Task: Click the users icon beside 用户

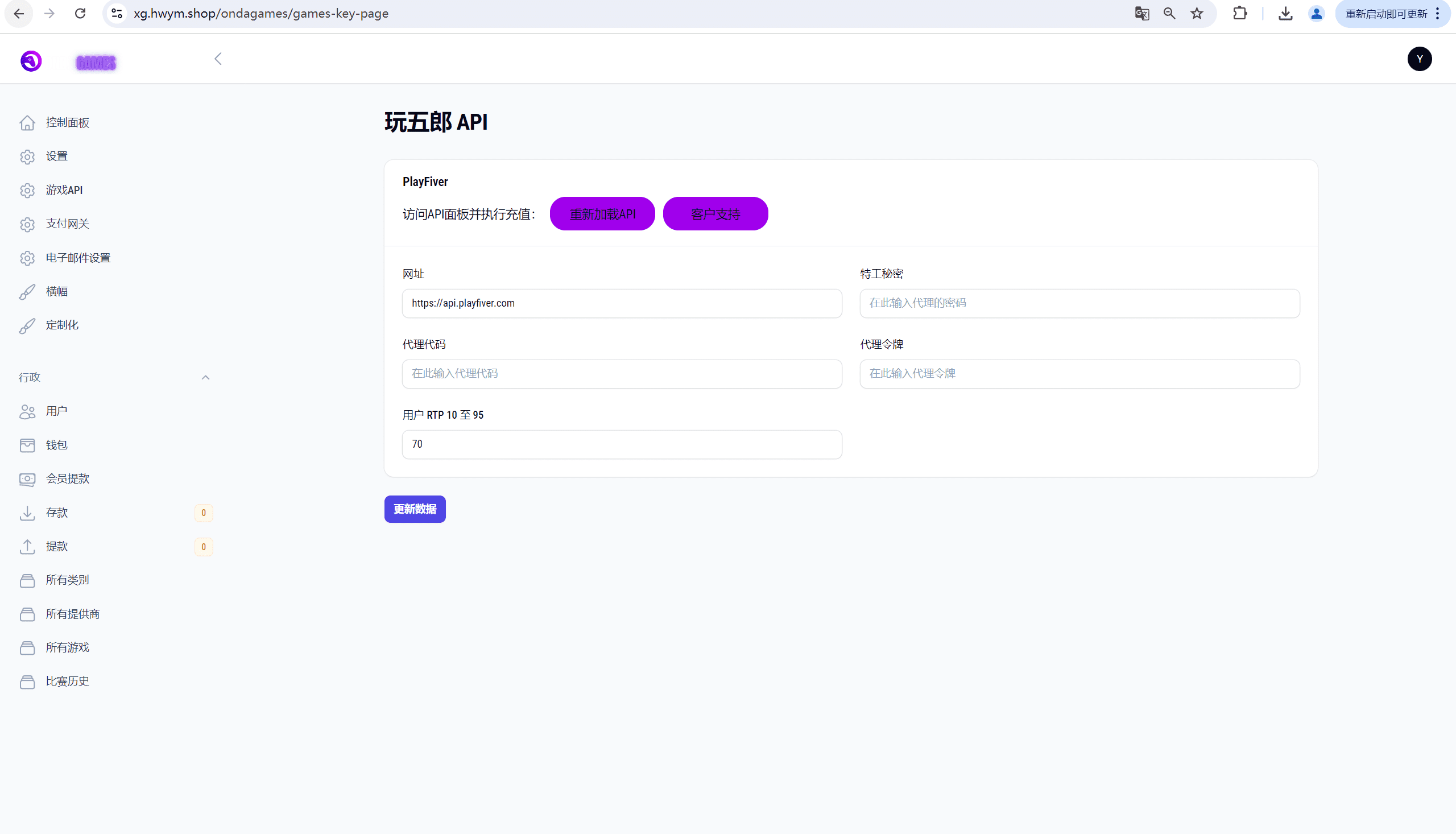Action: click(x=27, y=411)
